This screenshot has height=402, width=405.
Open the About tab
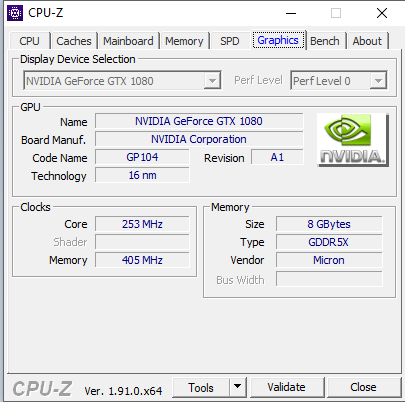pos(367,41)
